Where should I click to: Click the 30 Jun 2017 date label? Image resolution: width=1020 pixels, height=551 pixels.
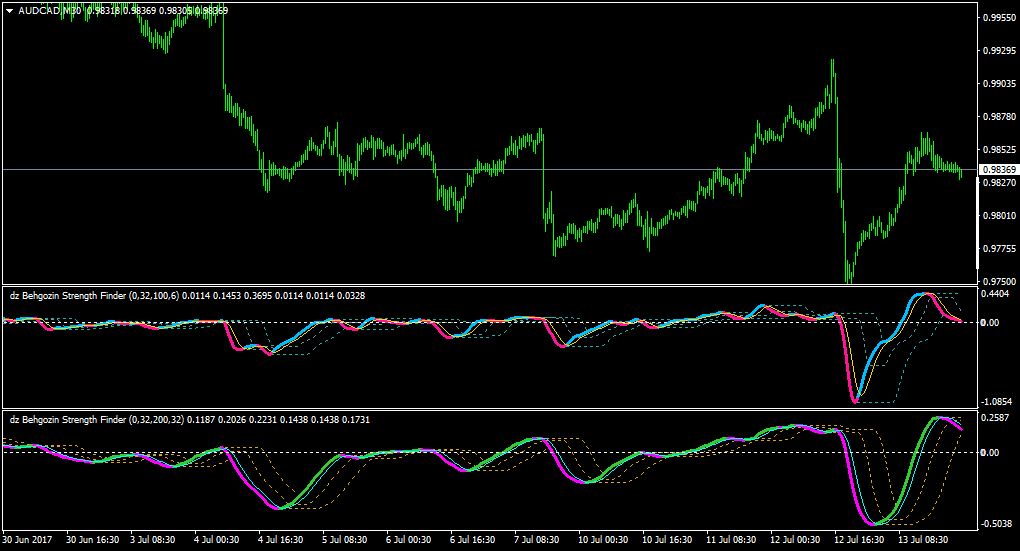(27, 539)
